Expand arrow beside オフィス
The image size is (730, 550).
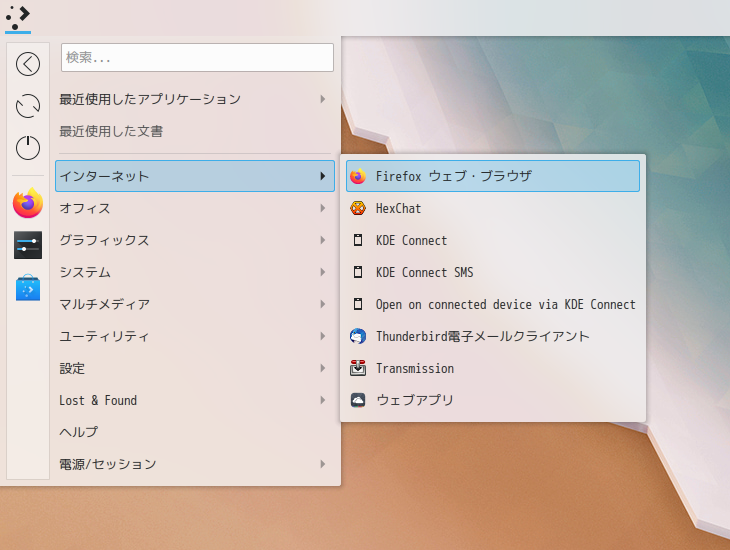(x=323, y=208)
